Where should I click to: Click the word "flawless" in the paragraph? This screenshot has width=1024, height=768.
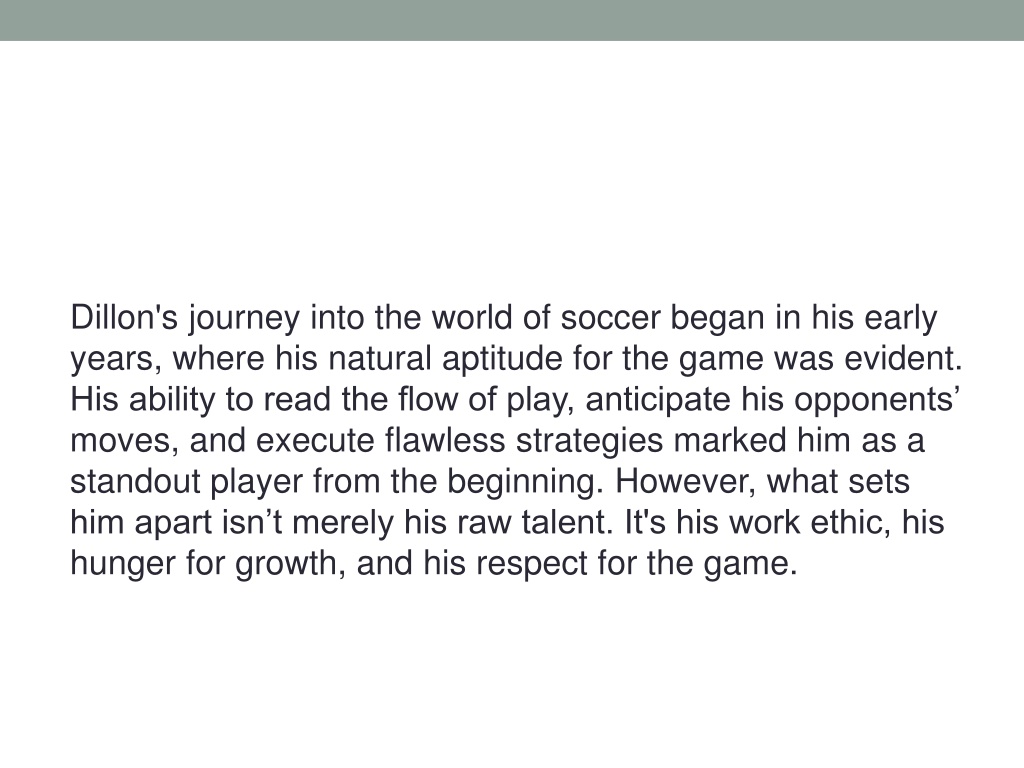pos(445,441)
